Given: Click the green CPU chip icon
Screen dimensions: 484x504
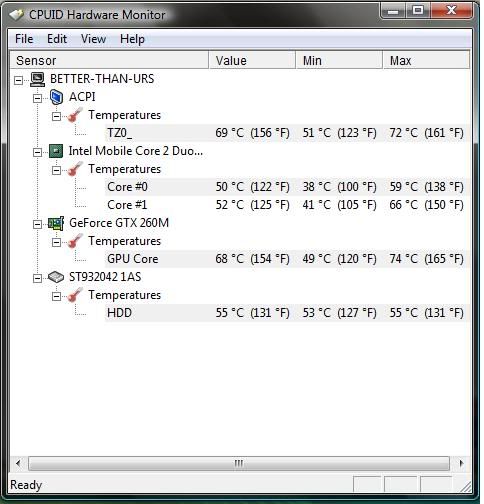Looking at the screenshot, I should [x=56, y=151].
